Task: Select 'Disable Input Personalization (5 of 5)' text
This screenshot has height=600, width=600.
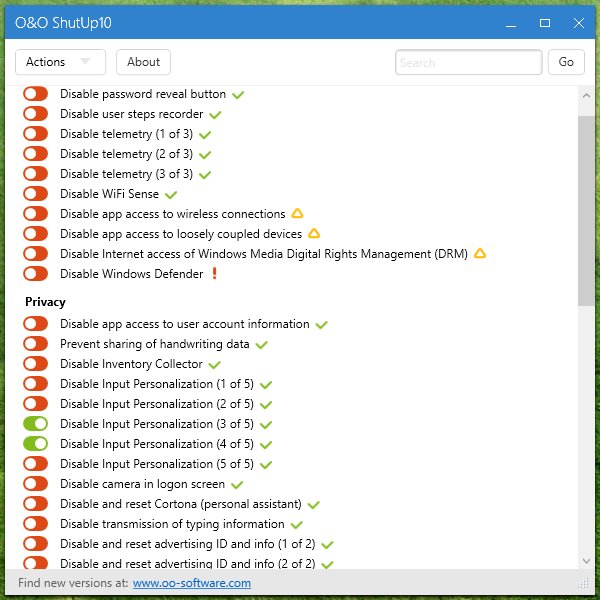Action: pos(157,464)
